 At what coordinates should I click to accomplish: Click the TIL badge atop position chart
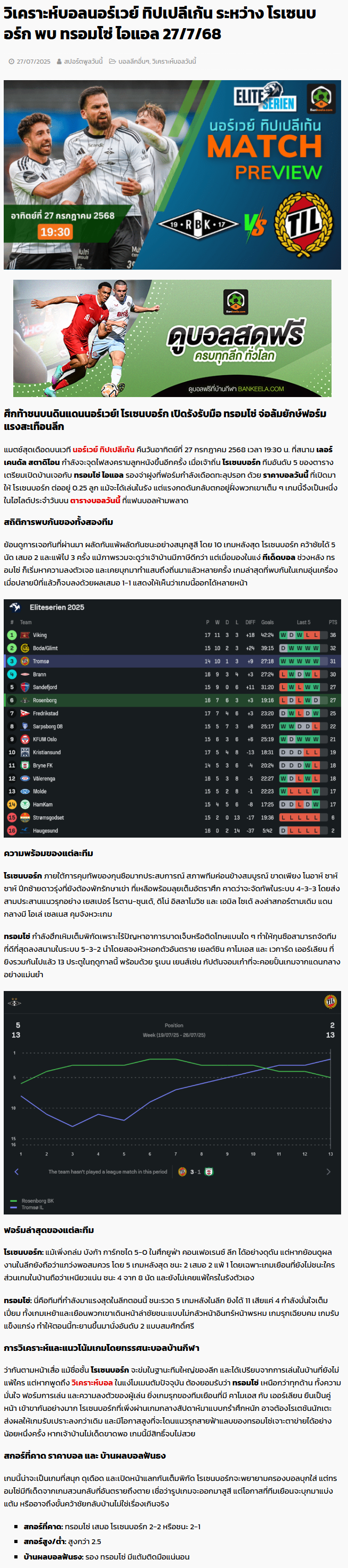pos(330,1001)
